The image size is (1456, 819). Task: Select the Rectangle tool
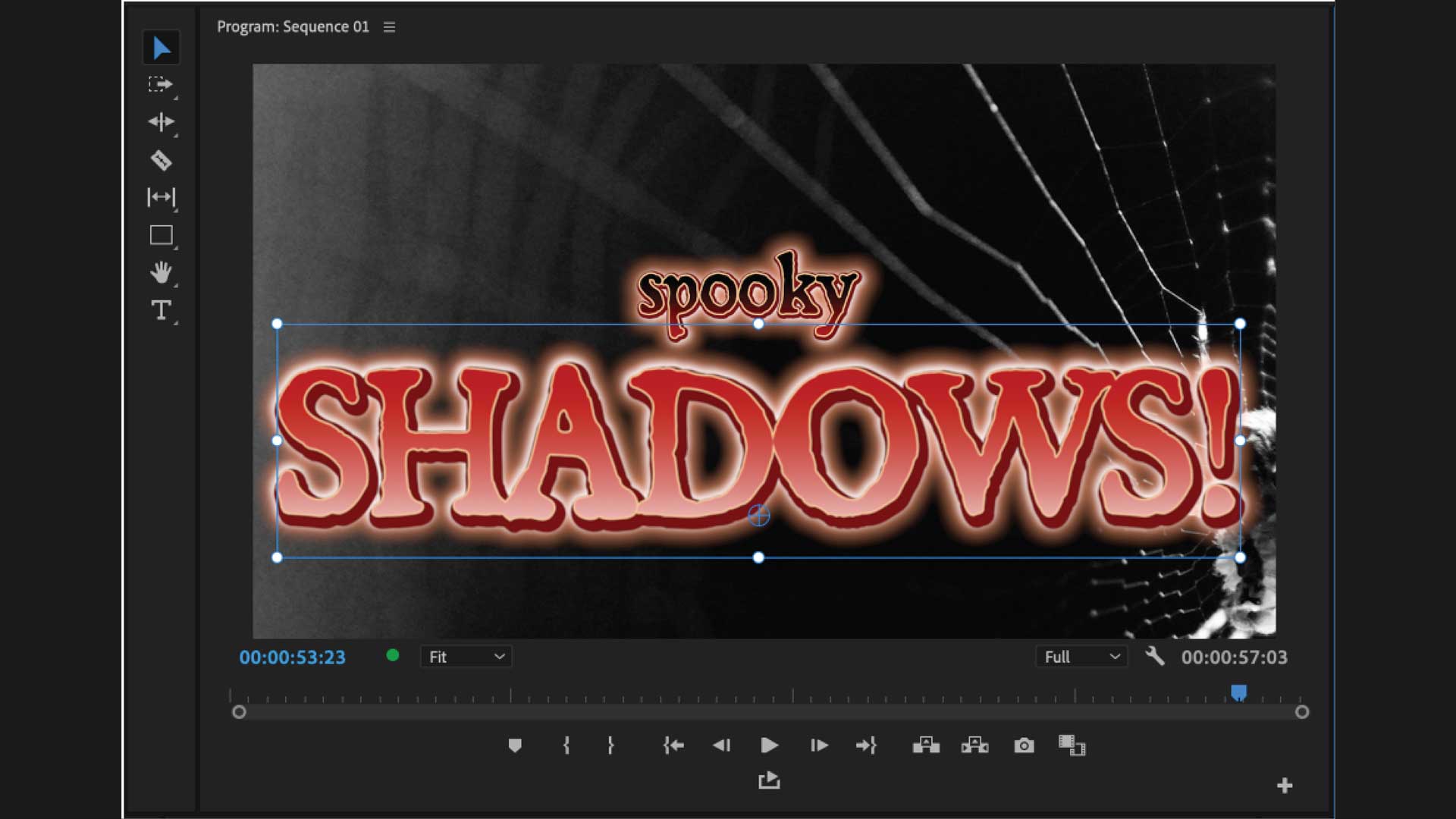point(161,235)
